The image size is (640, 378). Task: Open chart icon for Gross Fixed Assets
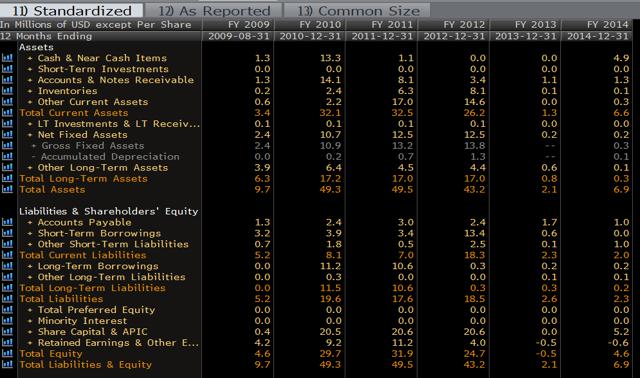coord(7,145)
